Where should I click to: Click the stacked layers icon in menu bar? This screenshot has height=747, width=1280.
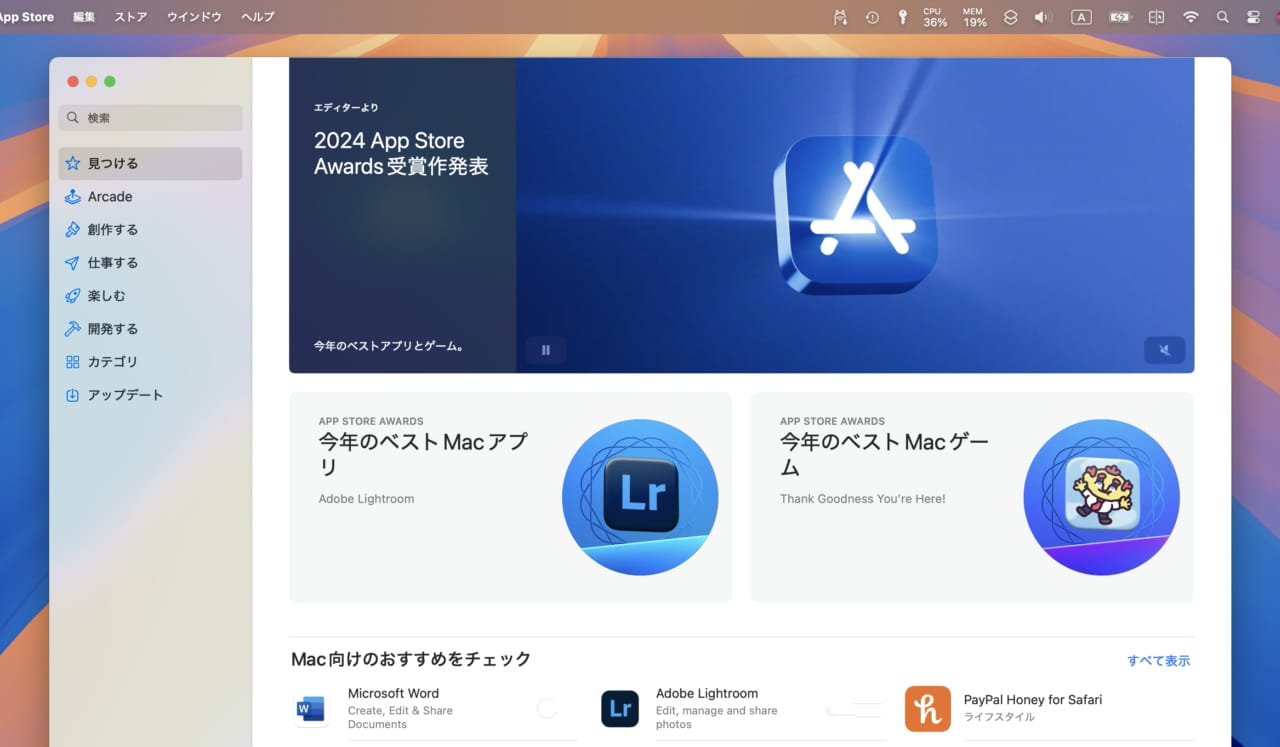(x=1010, y=17)
